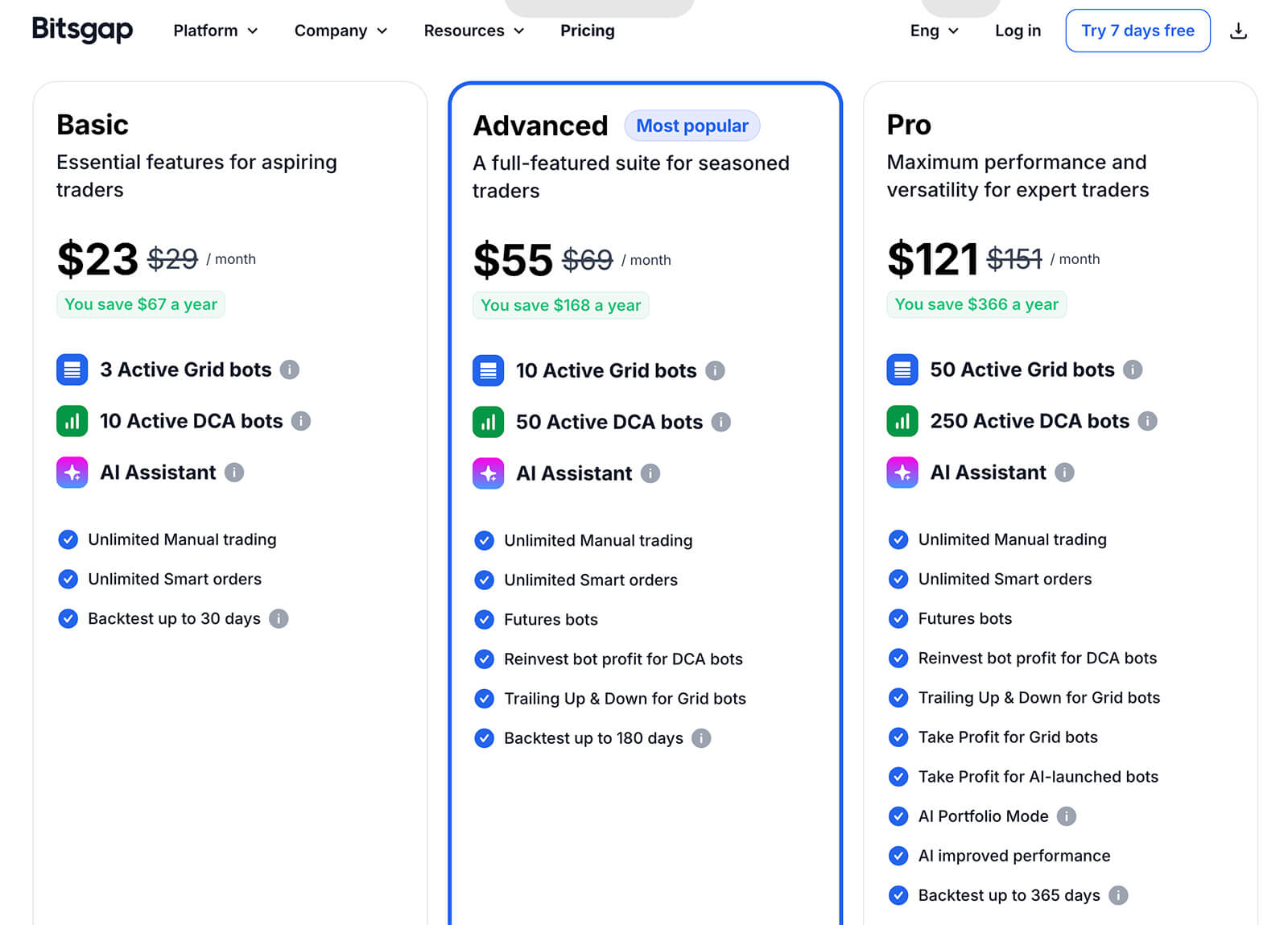Image resolution: width=1288 pixels, height=925 pixels.
Task: Open the Eng language selector
Action: (934, 31)
